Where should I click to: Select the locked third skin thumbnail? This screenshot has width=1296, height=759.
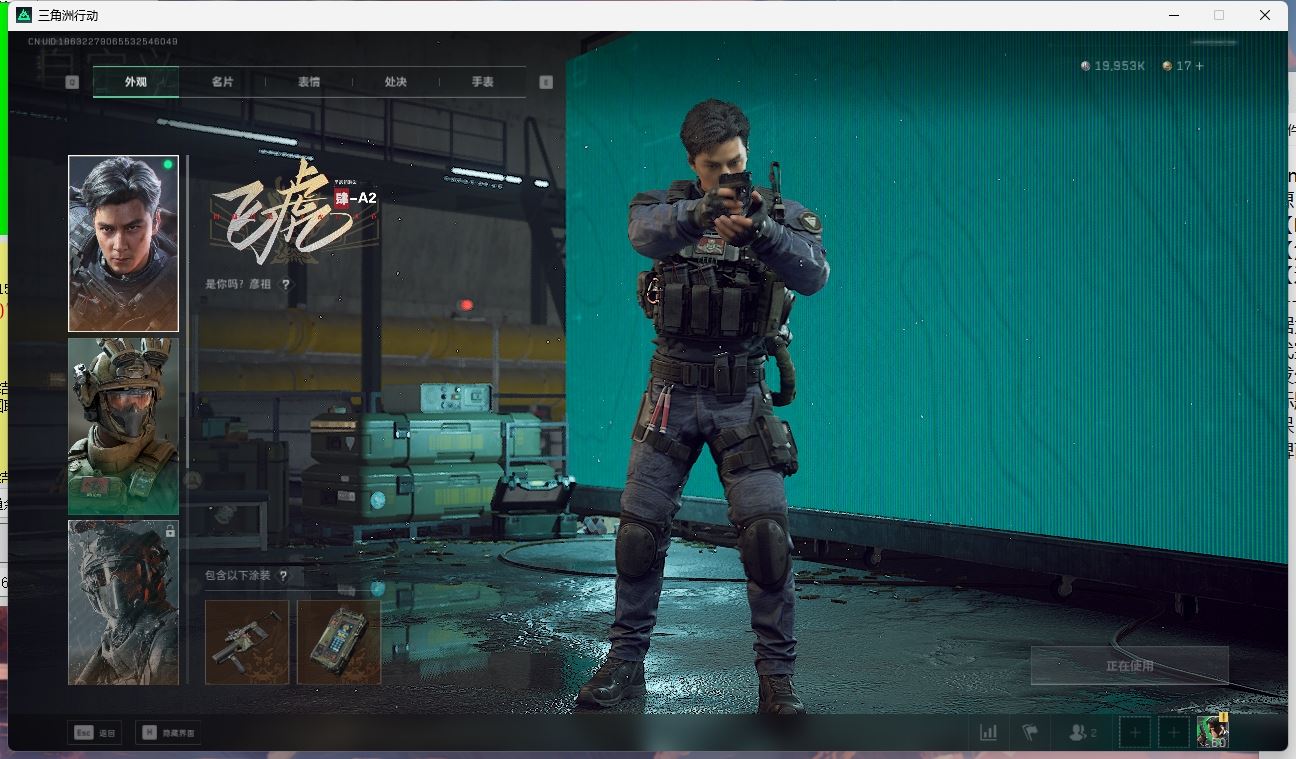[123, 602]
